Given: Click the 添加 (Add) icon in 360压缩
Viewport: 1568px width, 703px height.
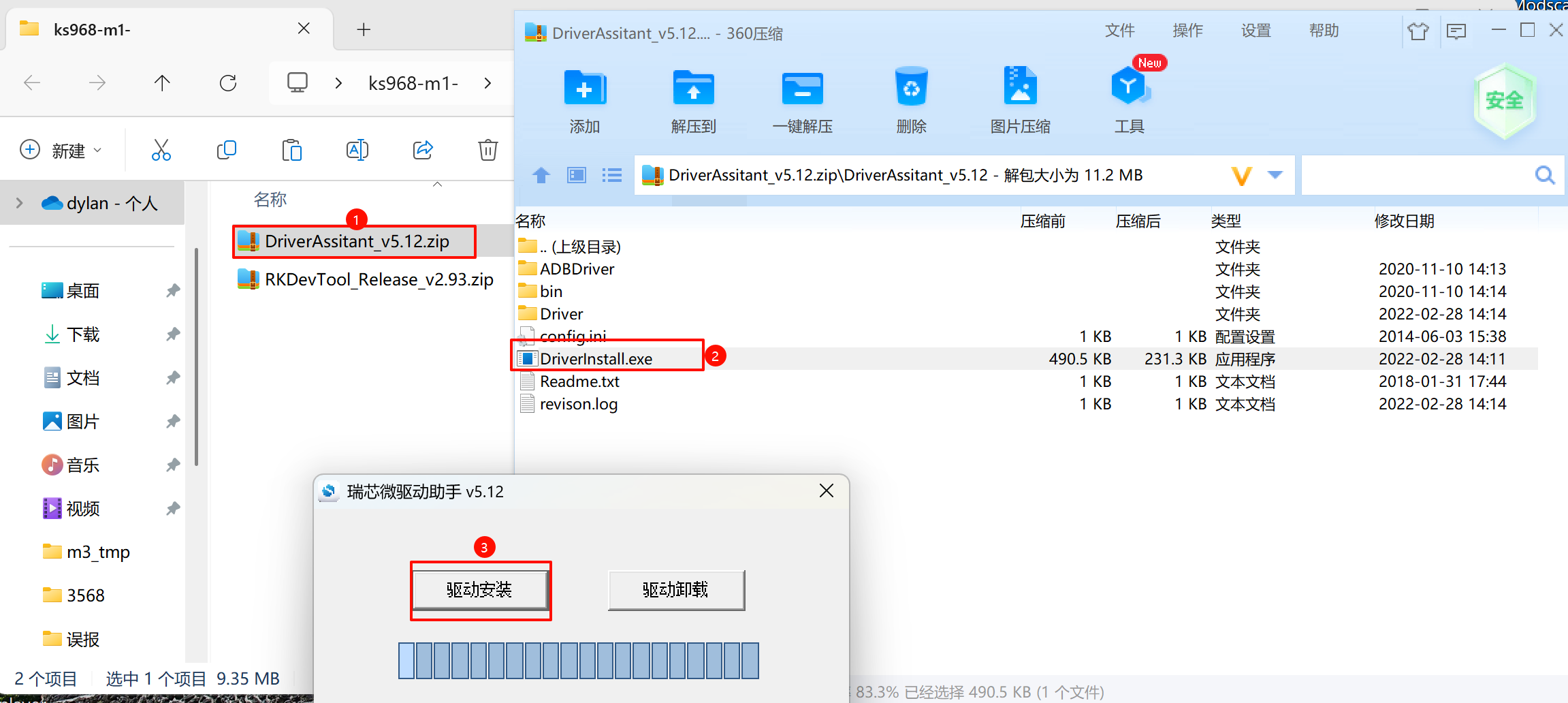Looking at the screenshot, I should pyautogui.click(x=585, y=87).
